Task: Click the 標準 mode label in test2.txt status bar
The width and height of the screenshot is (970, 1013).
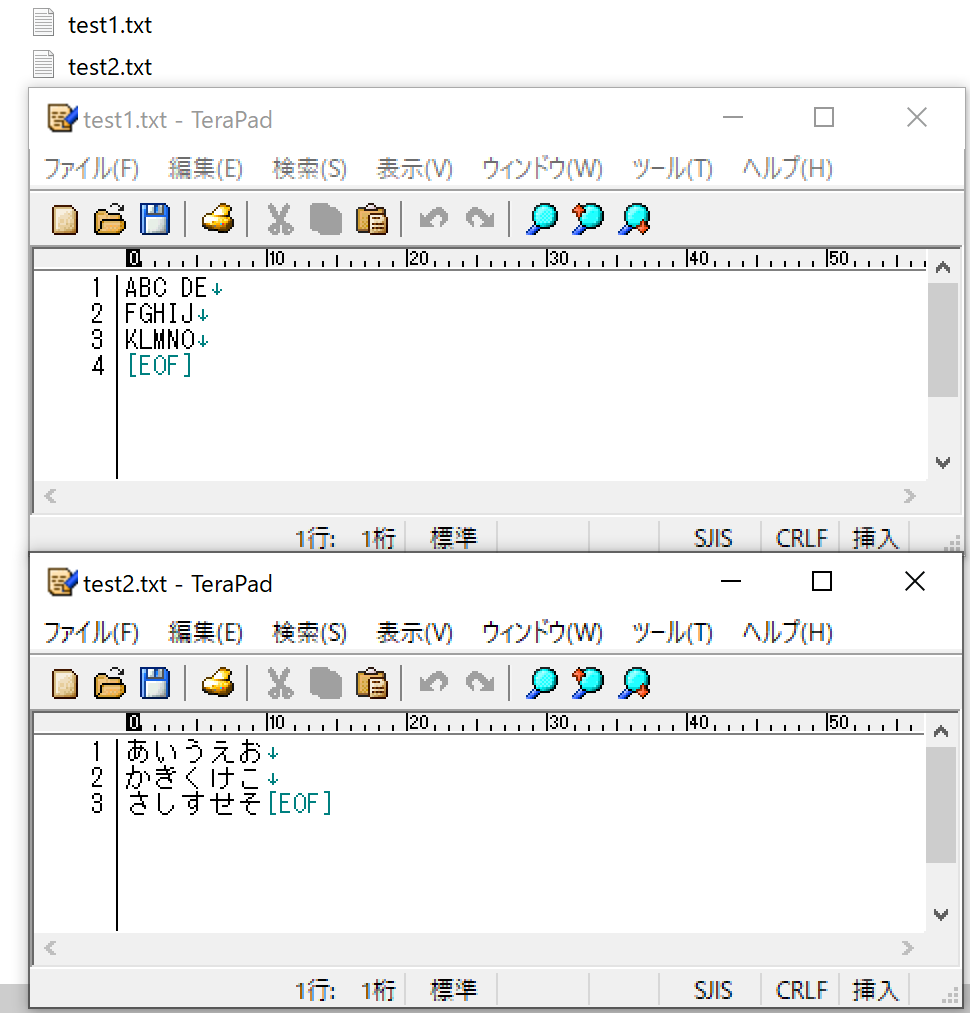Action: tap(454, 990)
